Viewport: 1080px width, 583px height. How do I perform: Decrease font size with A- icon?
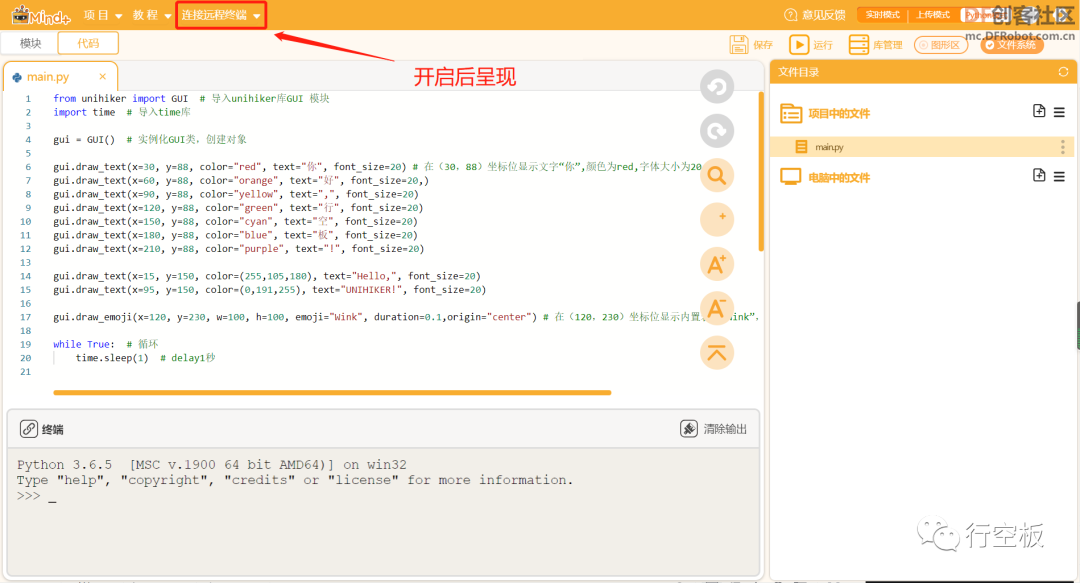pyautogui.click(x=717, y=308)
